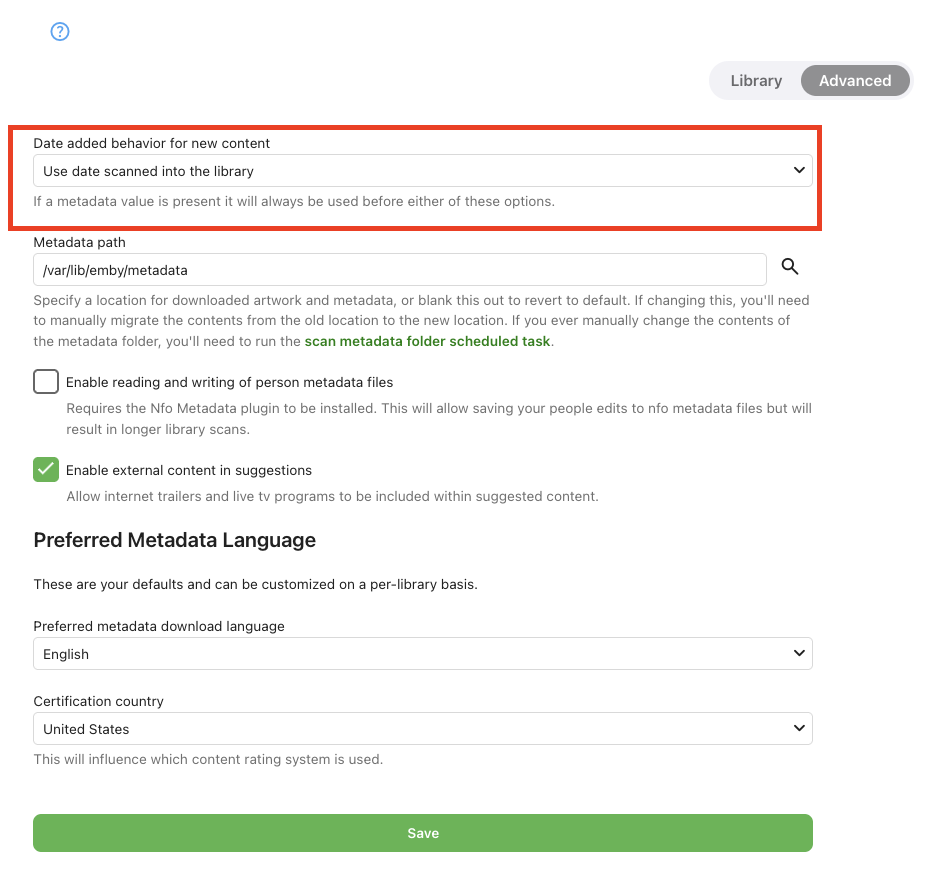Uncheck Enable external content in suggestions
Image resolution: width=925 pixels, height=883 pixels.
tap(46, 470)
